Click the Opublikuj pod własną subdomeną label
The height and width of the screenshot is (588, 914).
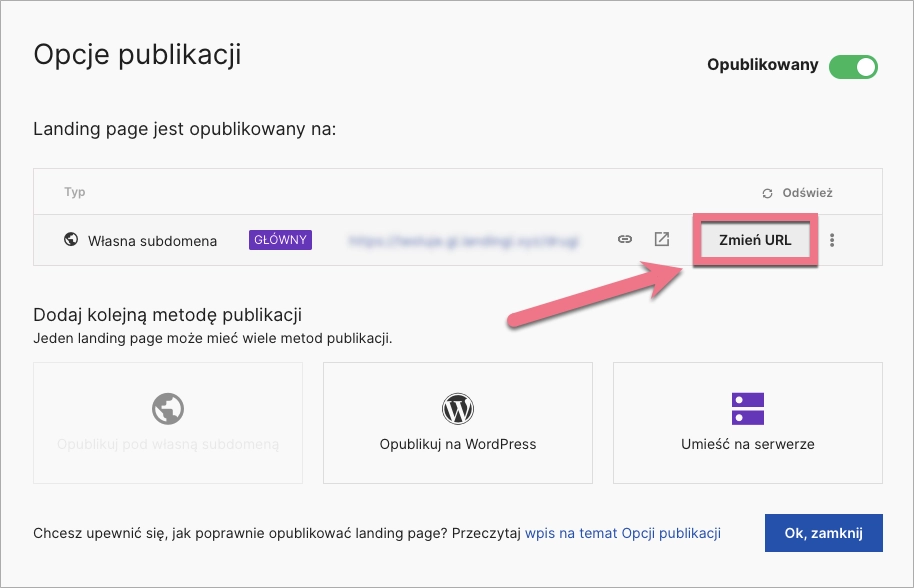[168, 444]
